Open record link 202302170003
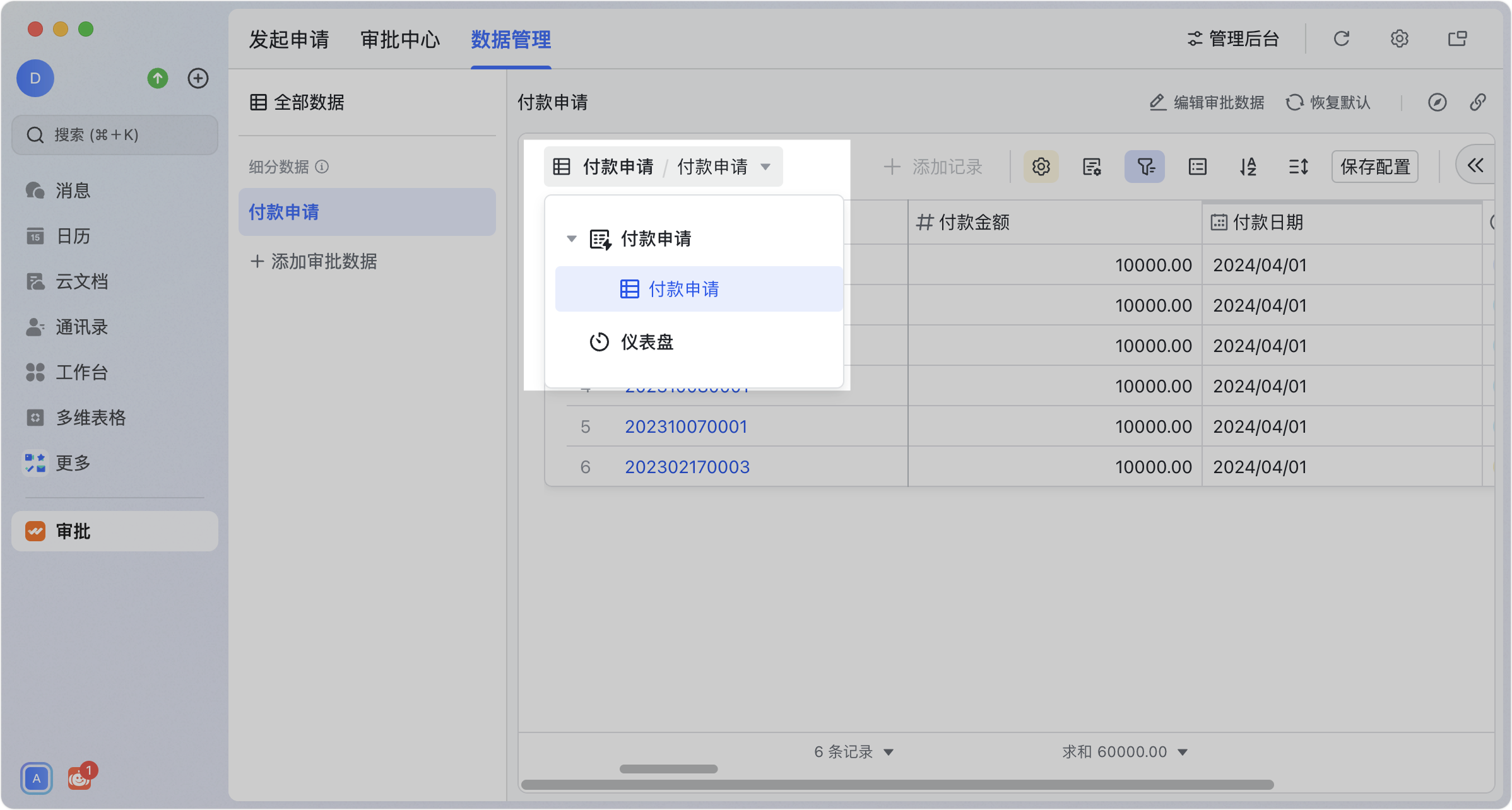 (x=687, y=467)
